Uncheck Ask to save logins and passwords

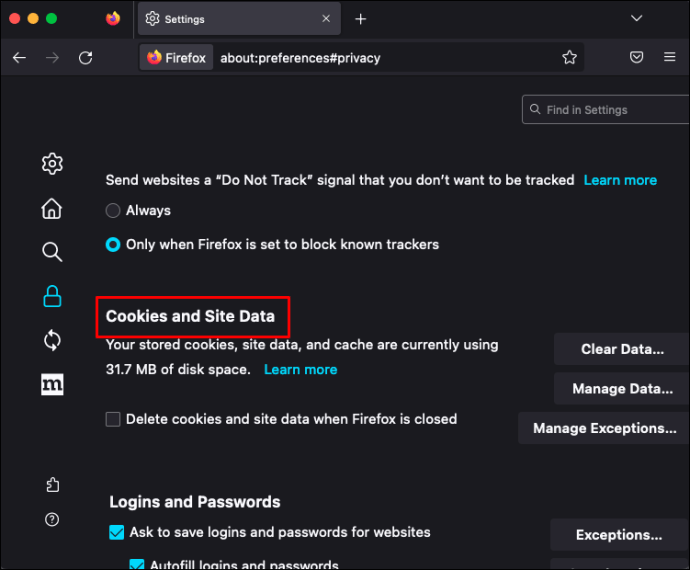click(117, 532)
